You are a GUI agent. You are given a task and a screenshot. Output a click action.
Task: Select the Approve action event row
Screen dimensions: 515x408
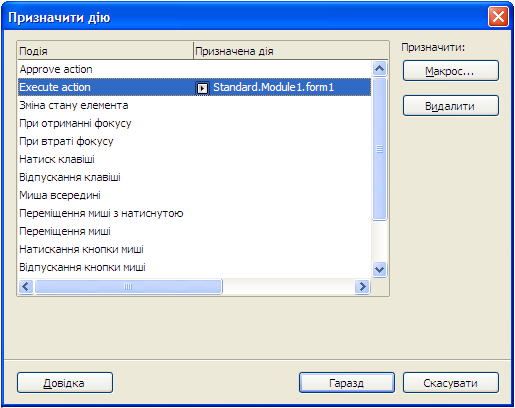click(x=194, y=69)
